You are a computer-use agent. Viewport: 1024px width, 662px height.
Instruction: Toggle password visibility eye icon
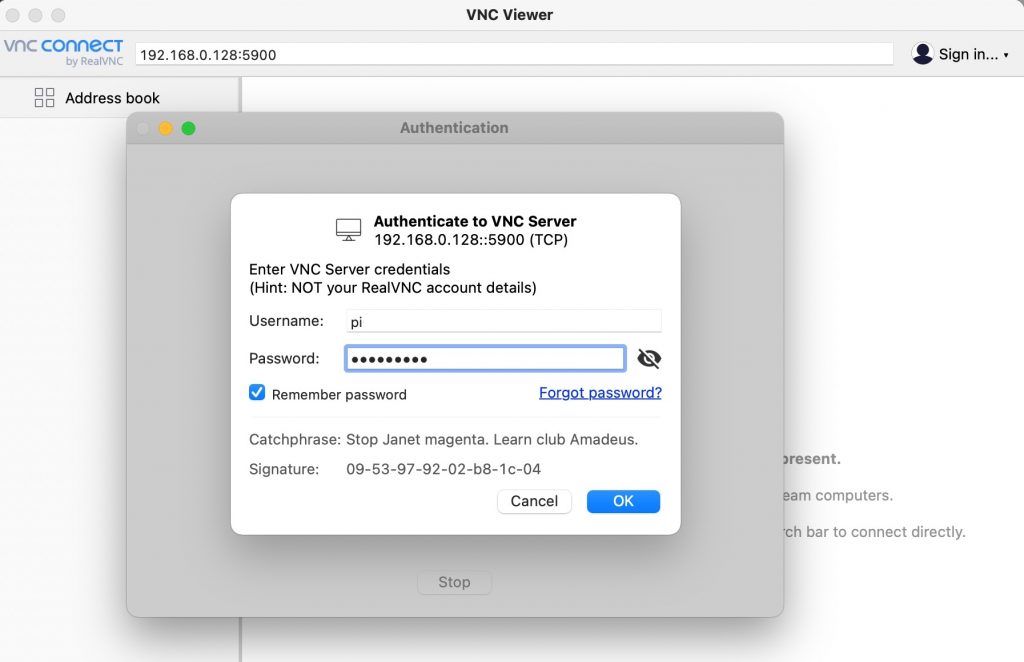click(648, 358)
